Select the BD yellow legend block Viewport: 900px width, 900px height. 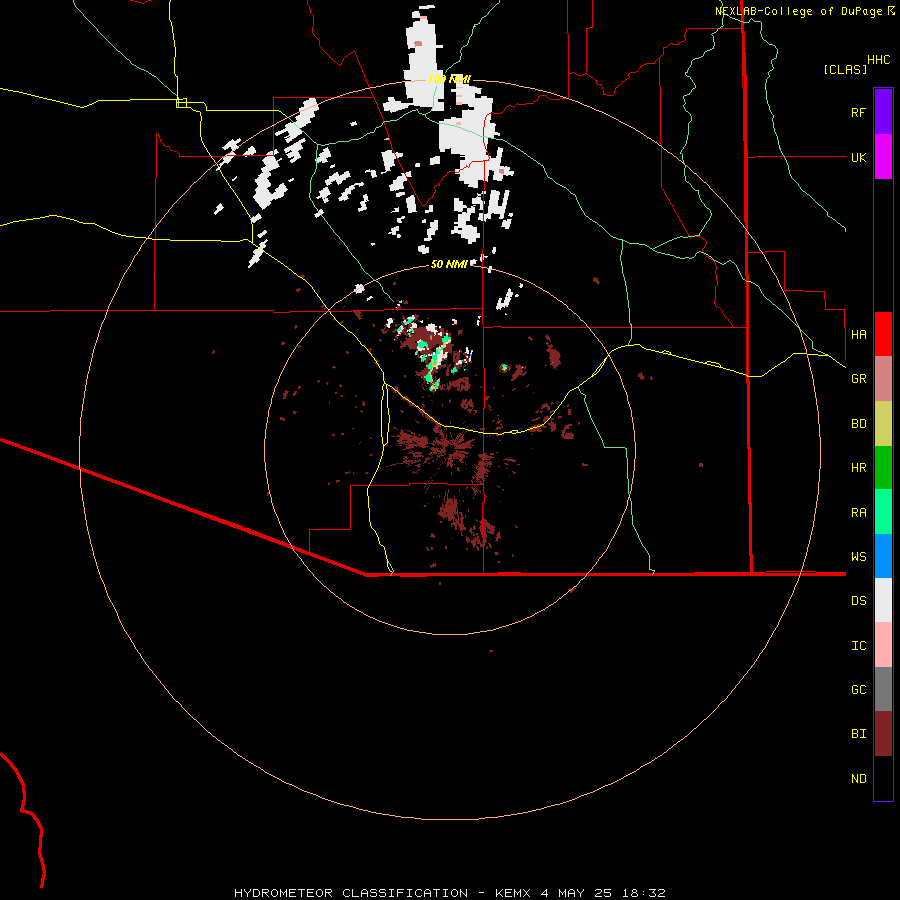[883, 424]
